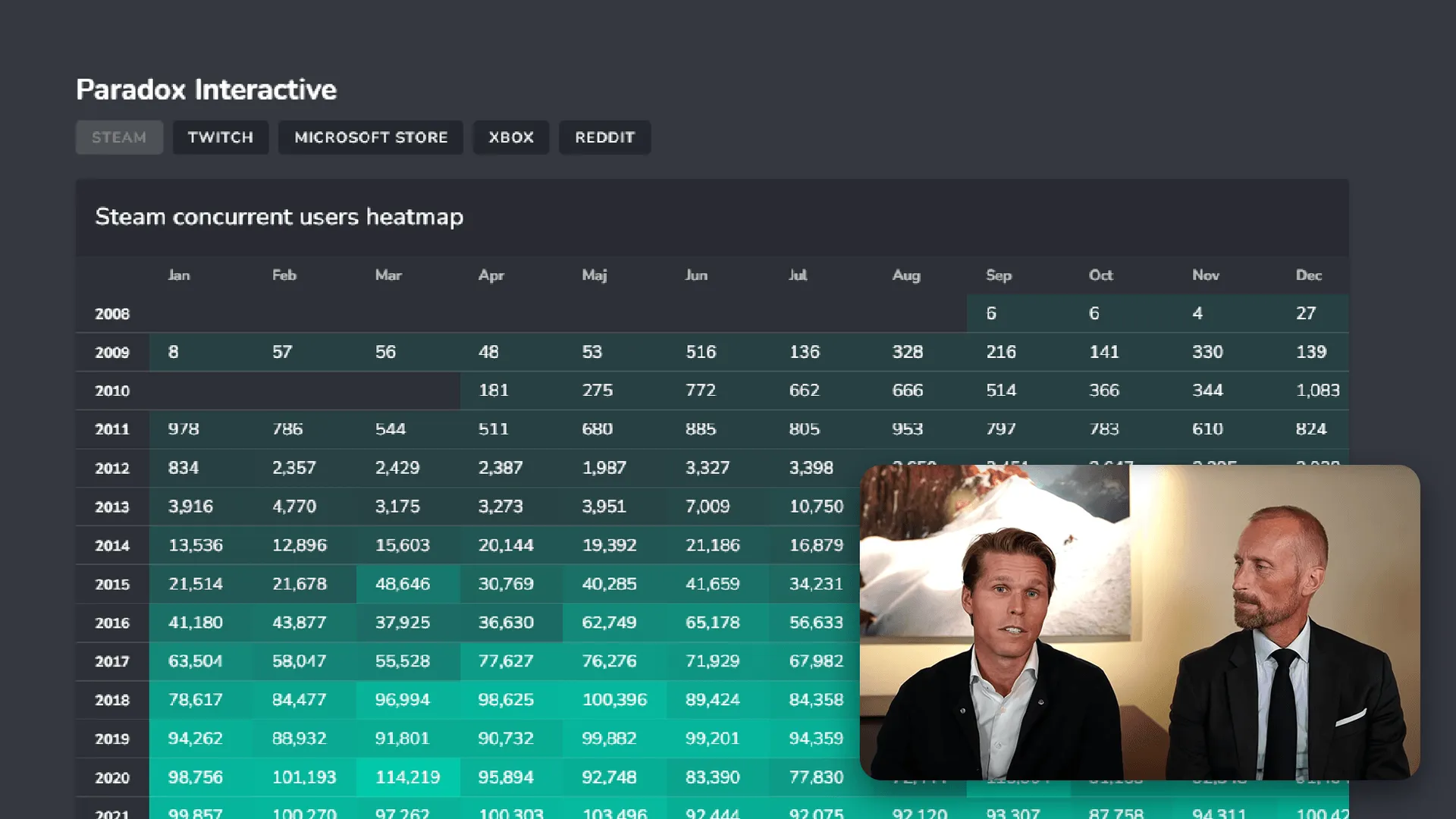Image resolution: width=1456 pixels, height=819 pixels.
Task: Click the 2010 row label
Action: (x=112, y=391)
